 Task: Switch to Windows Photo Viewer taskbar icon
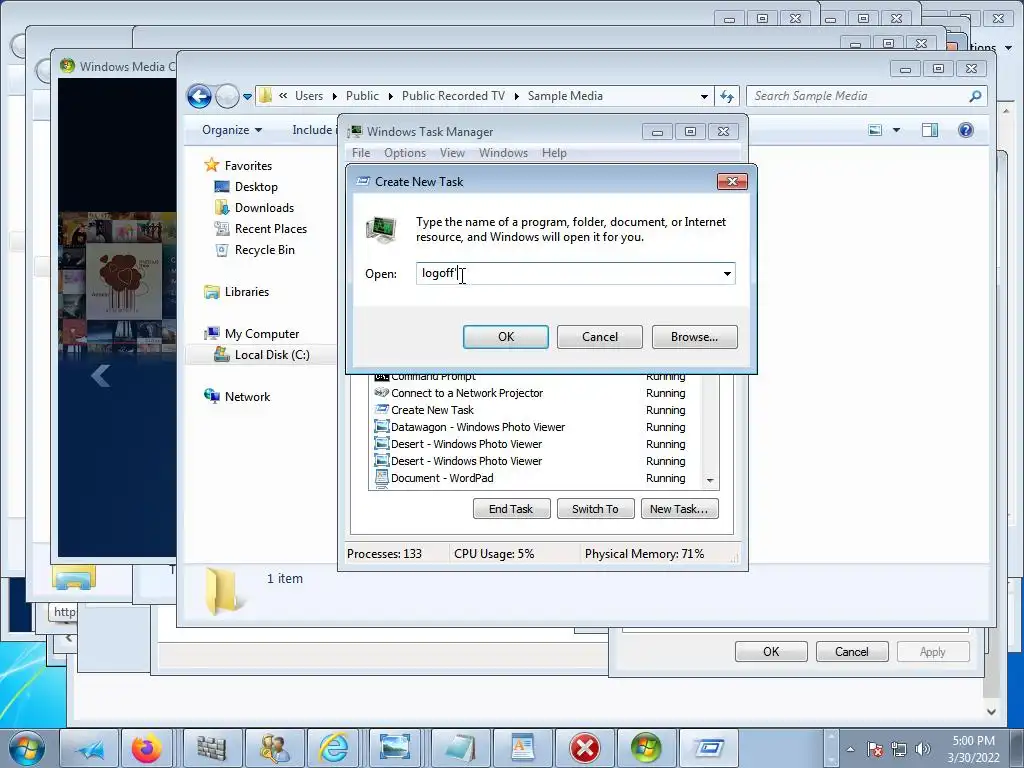pyautogui.click(x=395, y=748)
